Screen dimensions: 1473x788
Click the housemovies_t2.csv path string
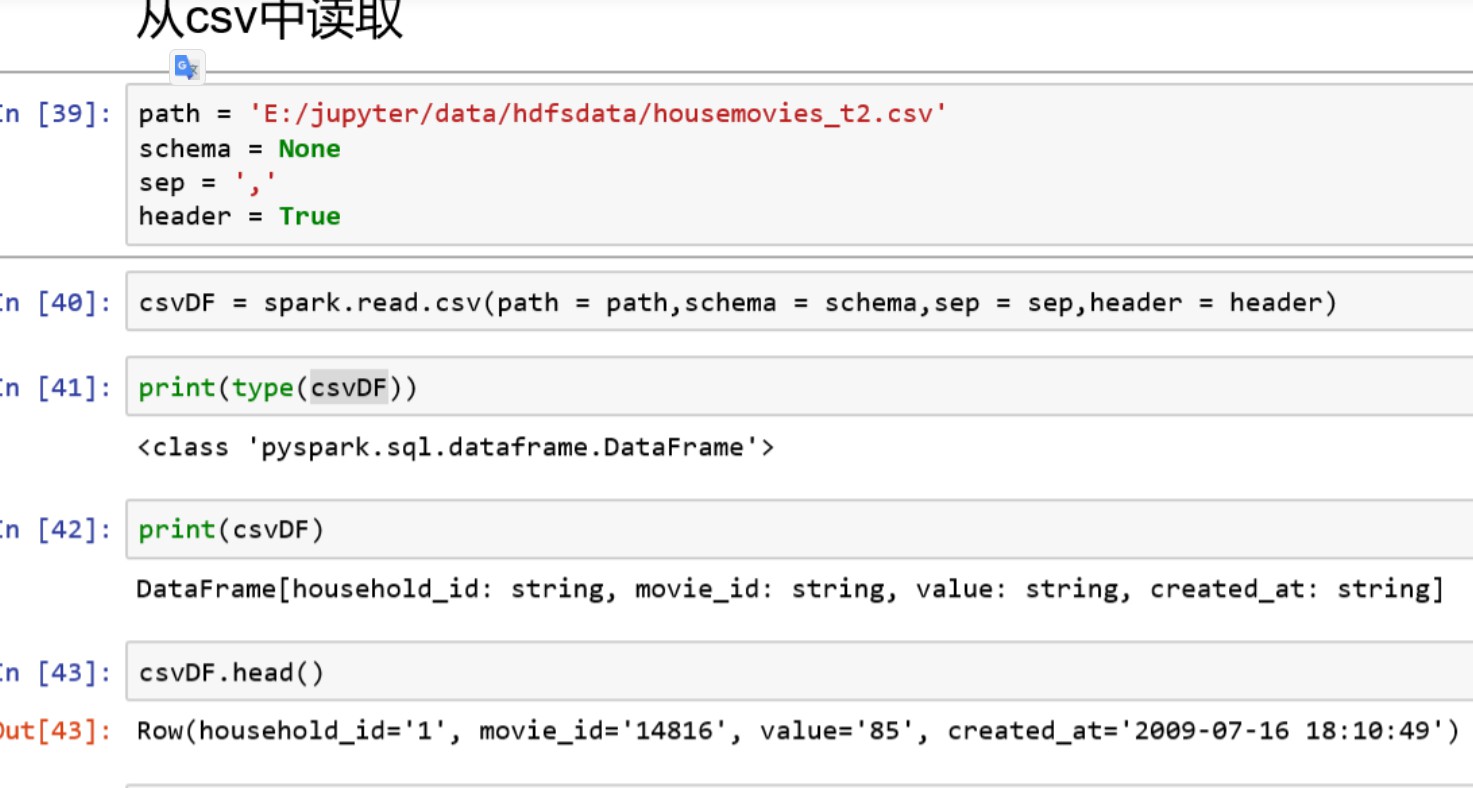598,114
